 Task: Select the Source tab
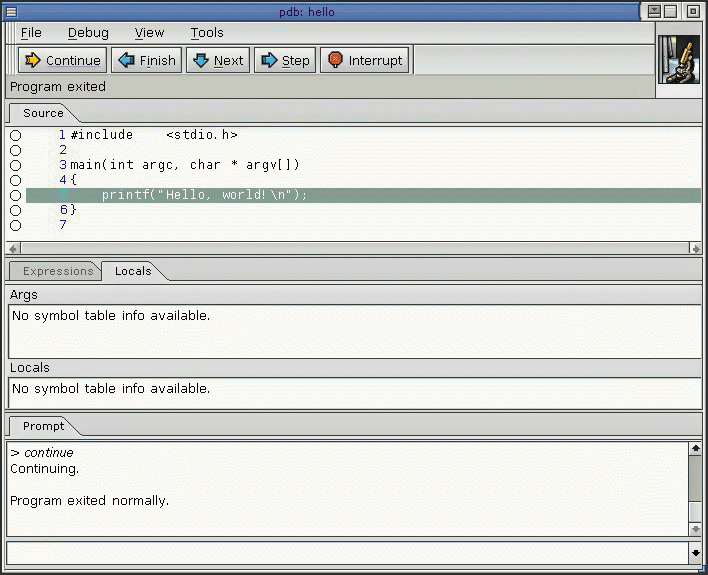click(x=43, y=113)
